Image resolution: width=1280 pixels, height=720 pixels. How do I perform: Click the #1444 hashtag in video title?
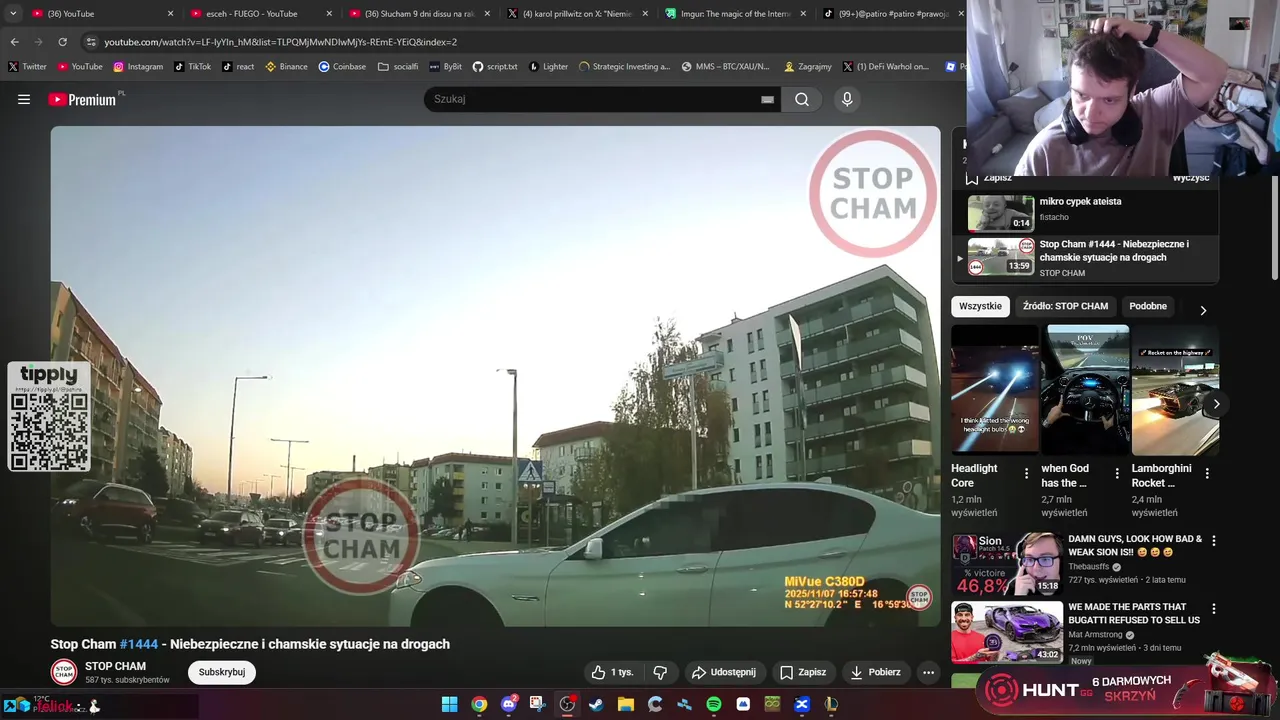(x=139, y=644)
